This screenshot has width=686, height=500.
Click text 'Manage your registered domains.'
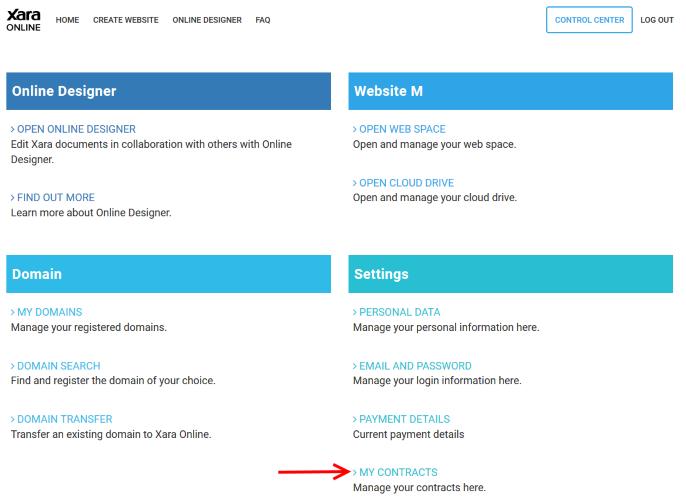click(89, 327)
